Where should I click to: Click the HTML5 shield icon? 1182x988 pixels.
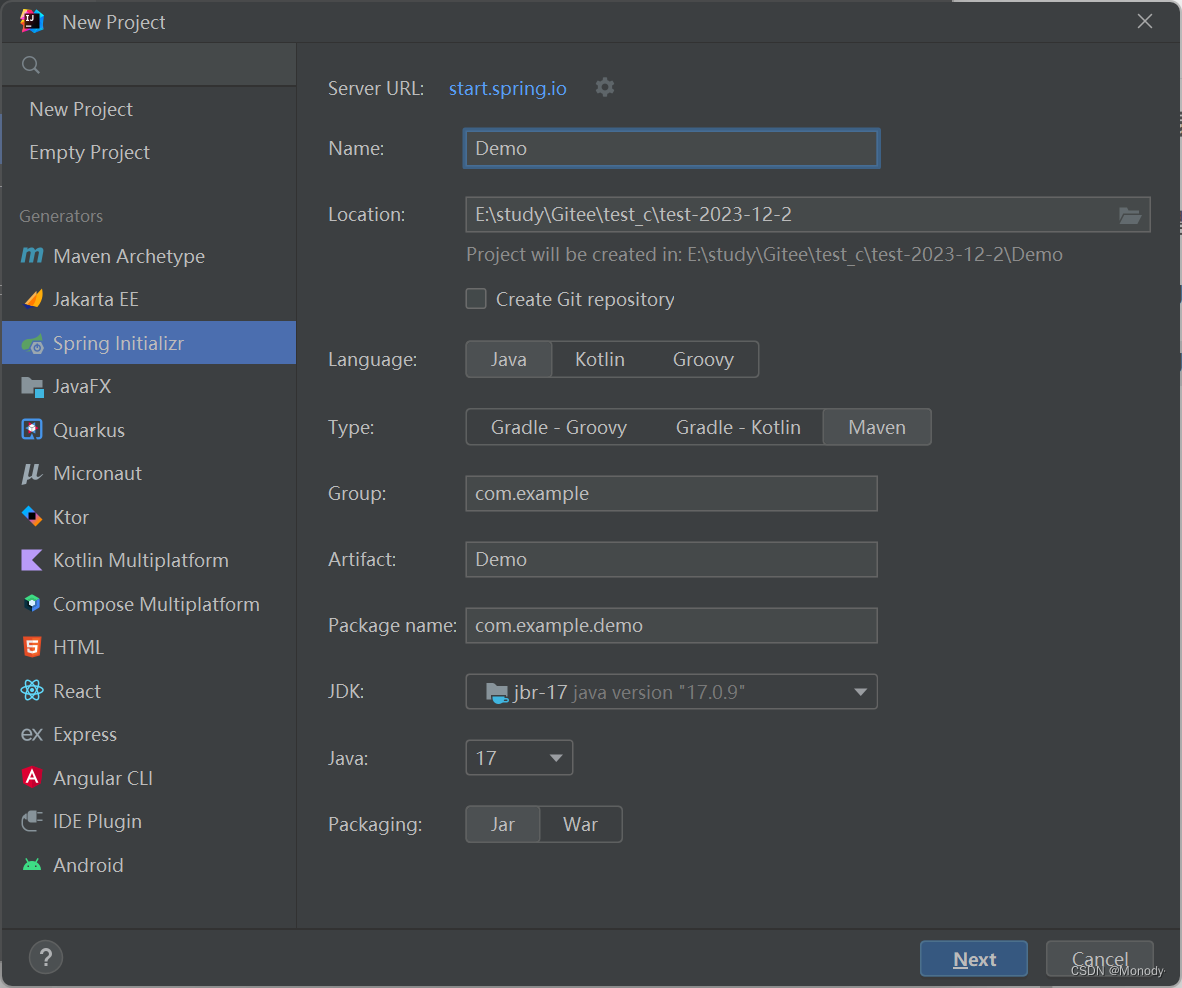click(x=32, y=647)
